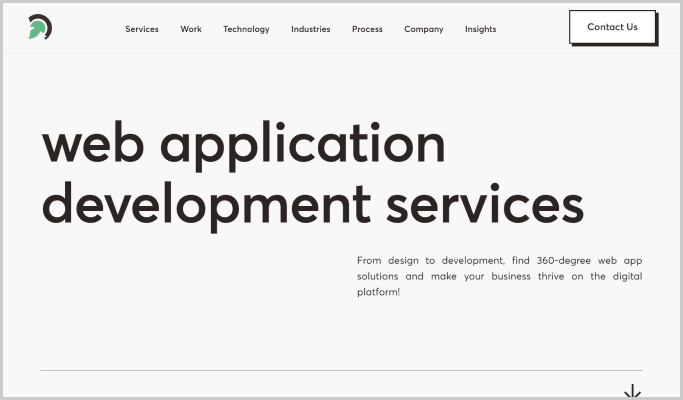Click the word "digital" in the description
The width and height of the screenshot is (683, 400).
(626, 276)
